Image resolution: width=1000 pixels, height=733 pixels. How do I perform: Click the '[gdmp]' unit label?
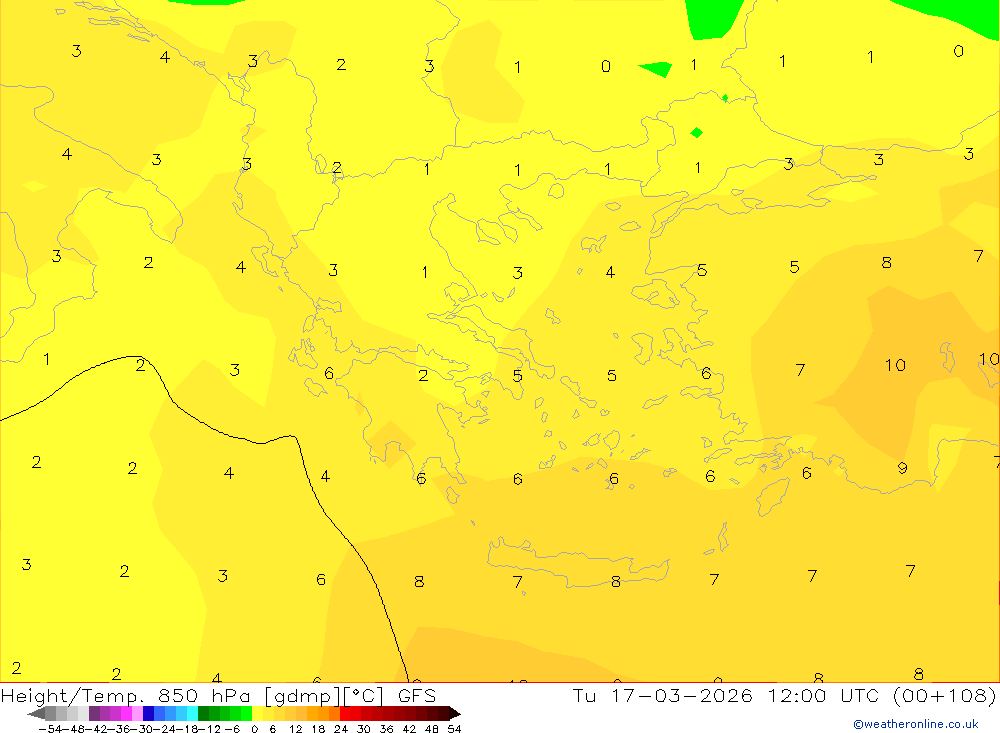pyautogui.click(x=302, y=696)
